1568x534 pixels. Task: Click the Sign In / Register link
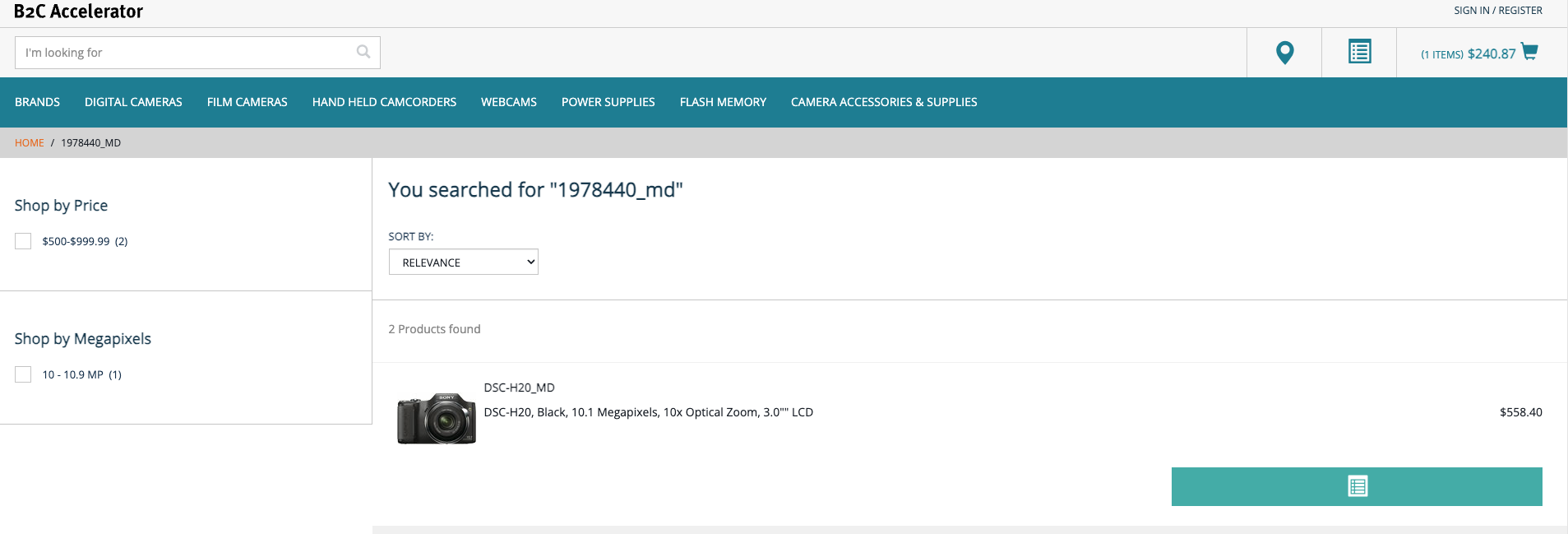point(1498,11)
